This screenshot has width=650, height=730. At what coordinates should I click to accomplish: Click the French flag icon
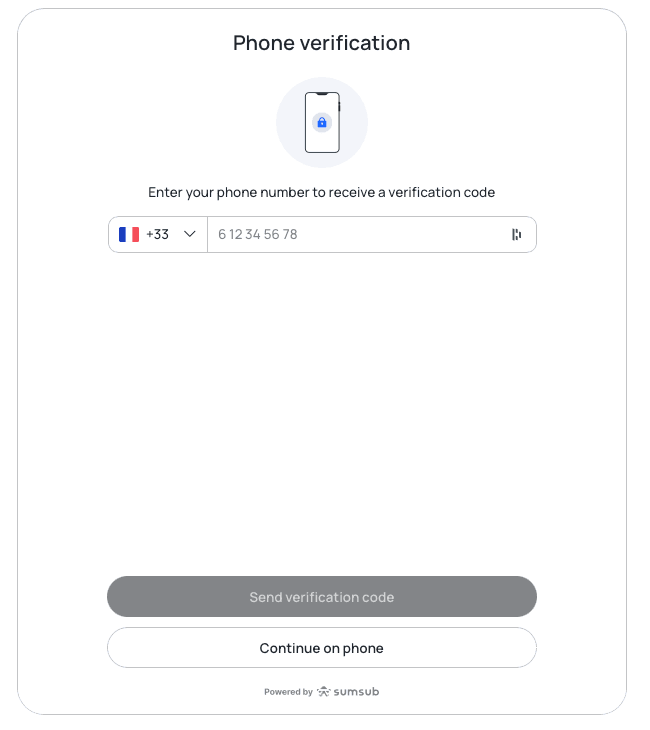pyautogui.click(x=129, y=234)
